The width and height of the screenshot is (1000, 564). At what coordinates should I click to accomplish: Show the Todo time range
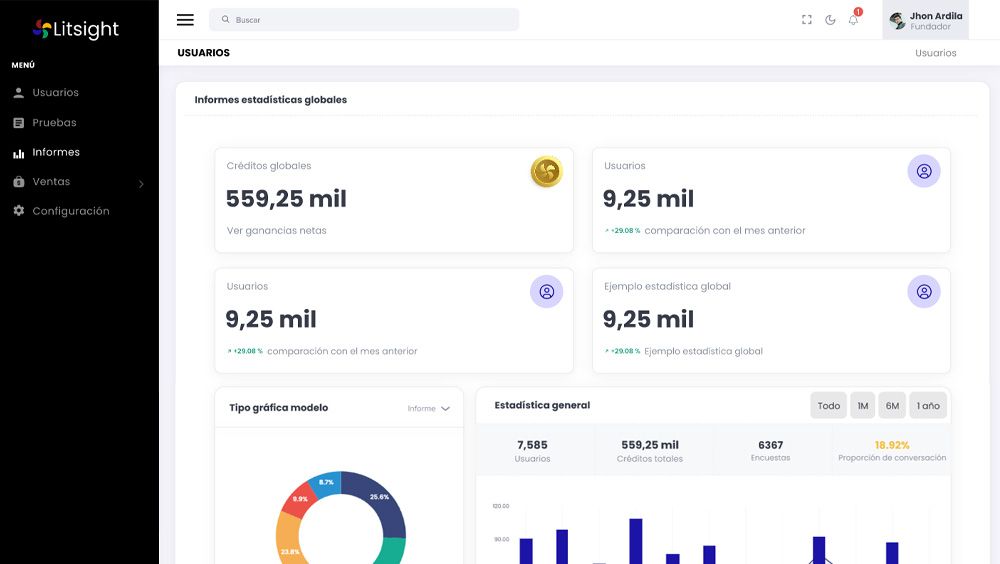[x=828, y=406]
